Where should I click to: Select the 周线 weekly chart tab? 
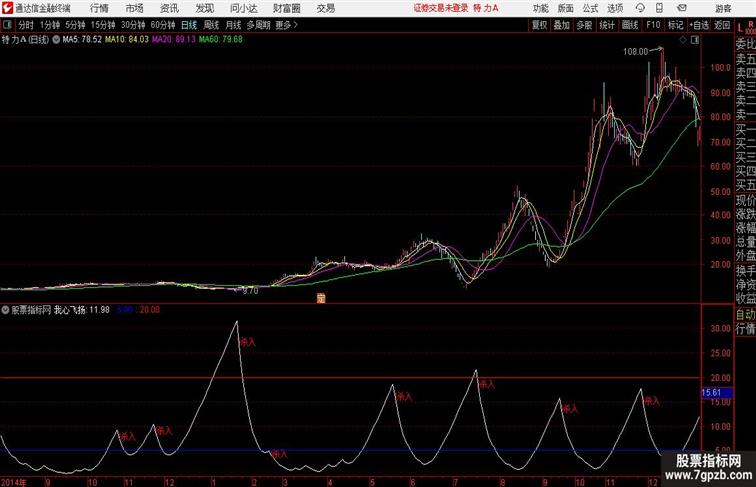tap(211, 25)
